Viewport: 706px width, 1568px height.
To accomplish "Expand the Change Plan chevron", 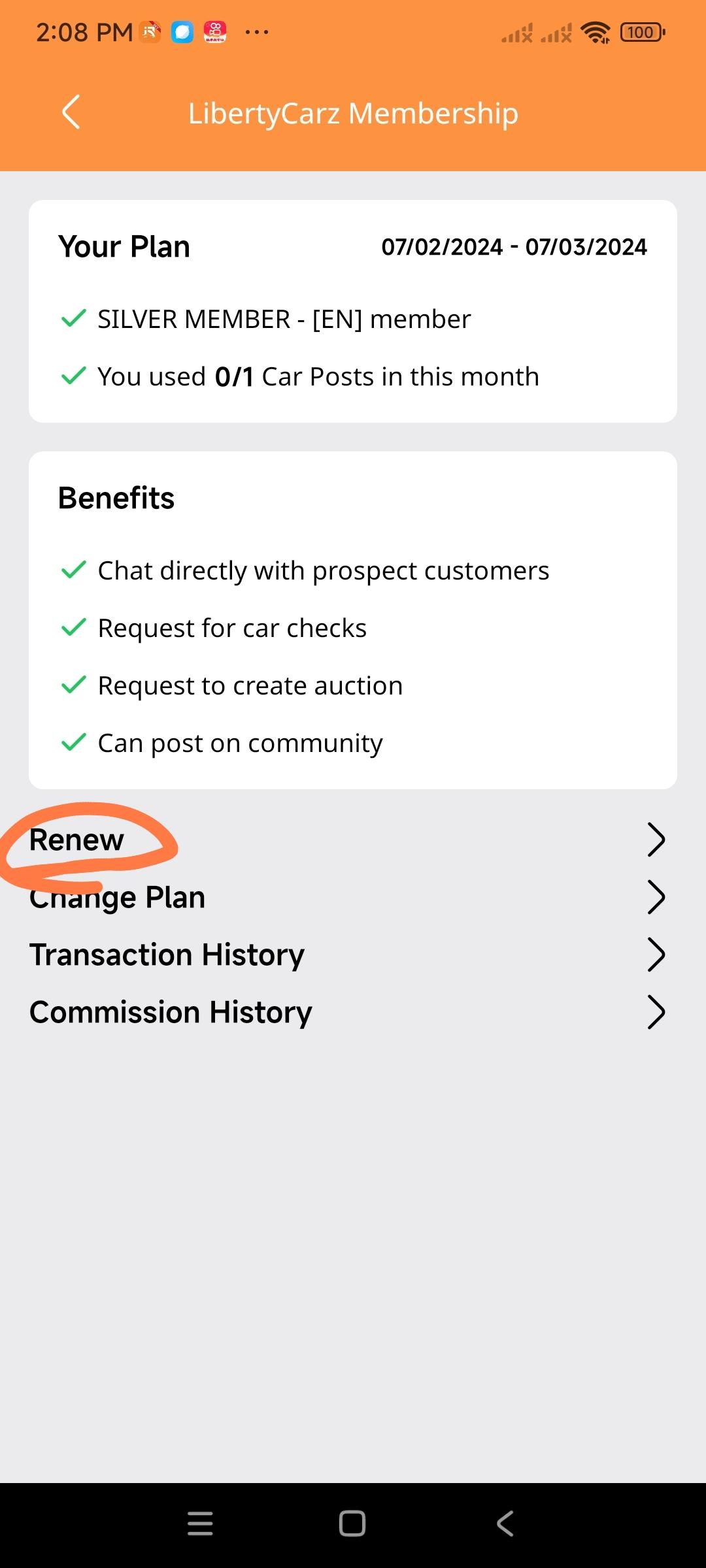I will coord(656,897).
